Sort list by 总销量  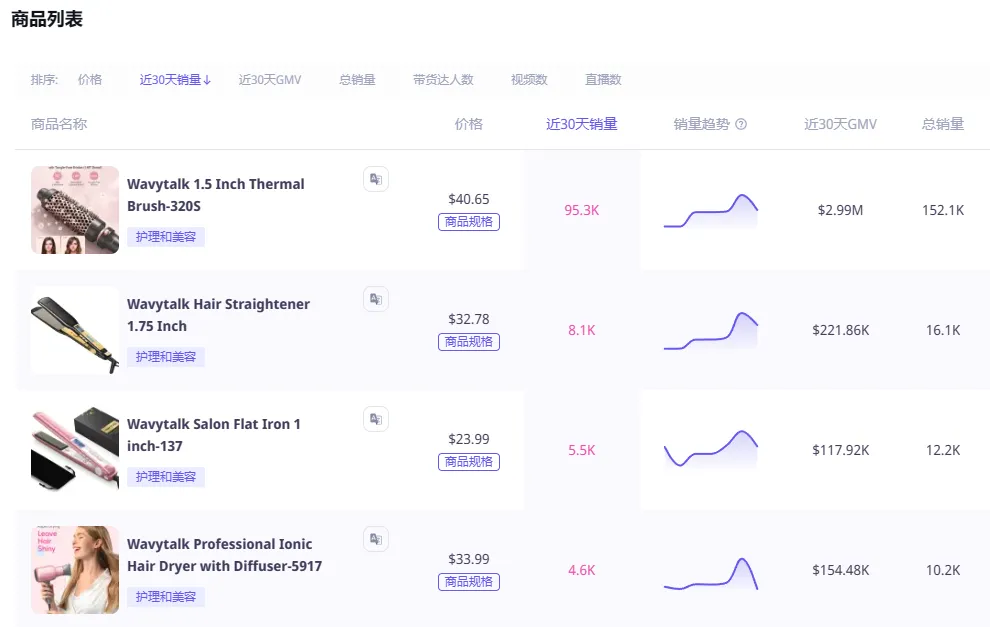coord(357,80)
